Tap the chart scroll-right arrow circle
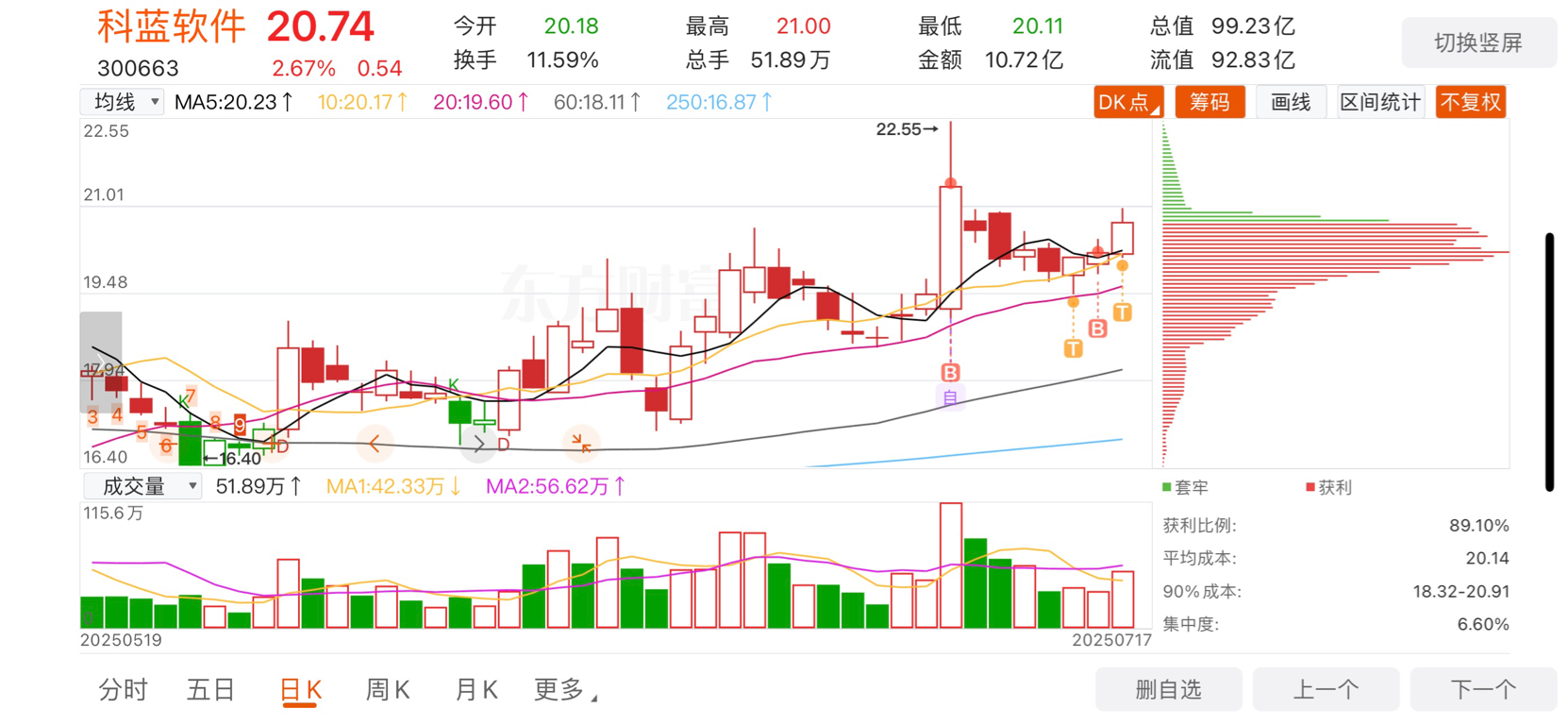 [x=478, y=444]
